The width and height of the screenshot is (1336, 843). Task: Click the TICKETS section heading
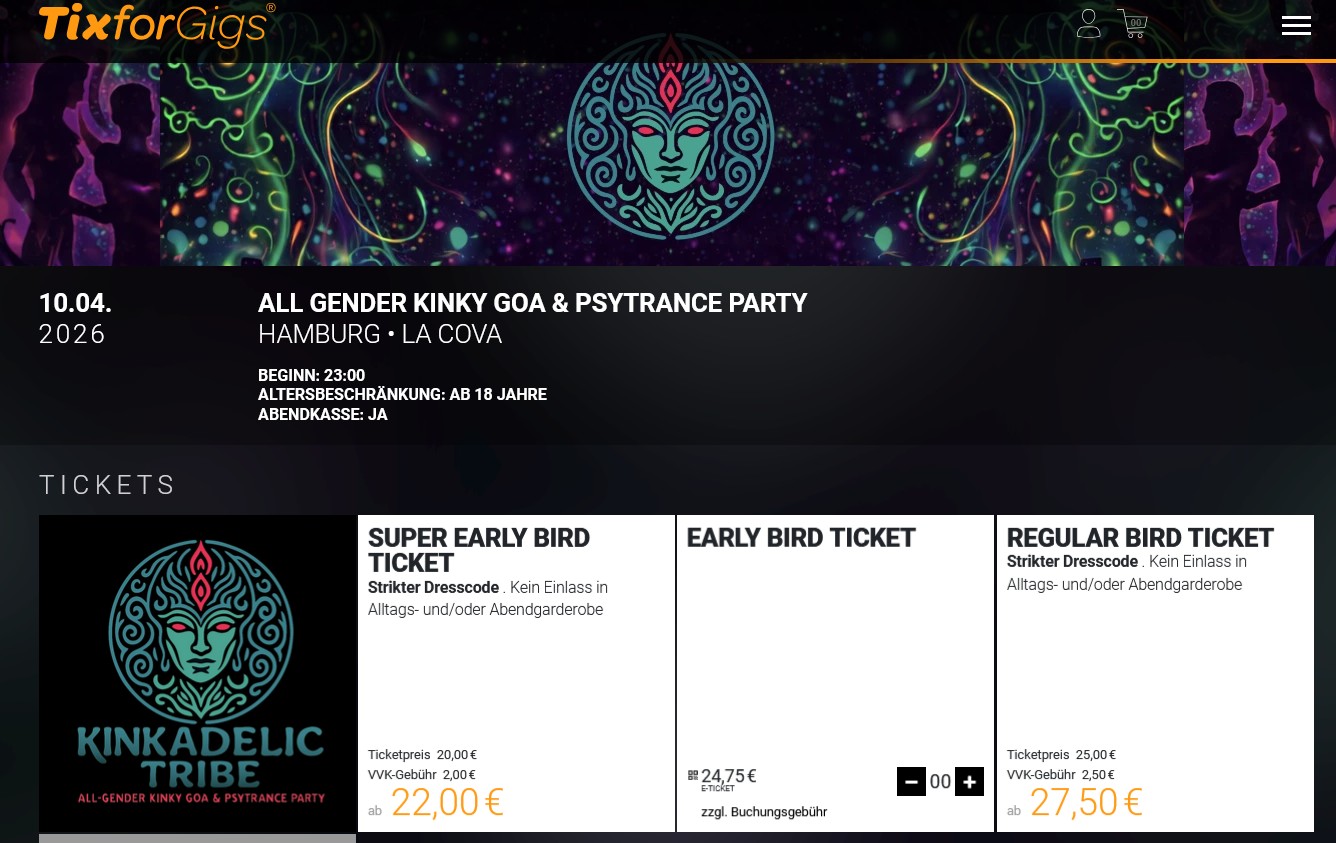(x=108, y=485)
